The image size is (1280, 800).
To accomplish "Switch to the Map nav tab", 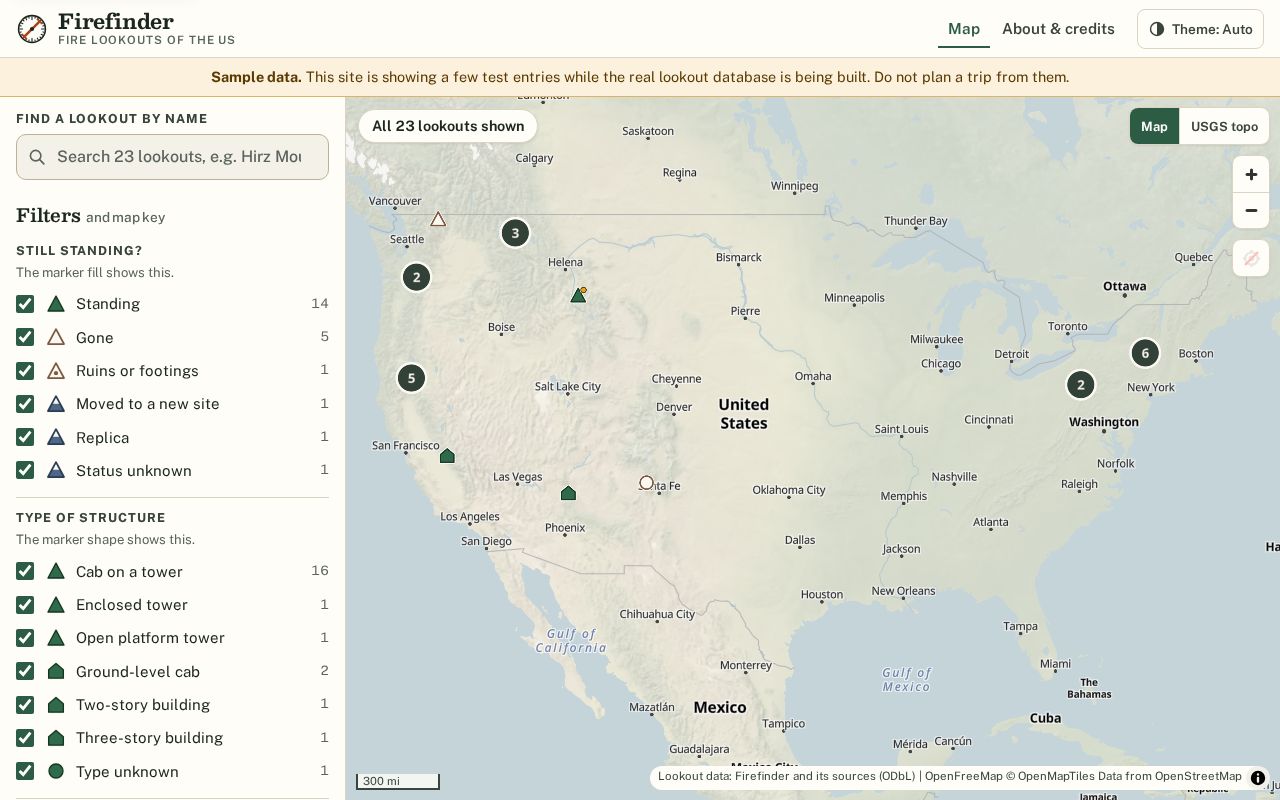I will pos(964,29).
